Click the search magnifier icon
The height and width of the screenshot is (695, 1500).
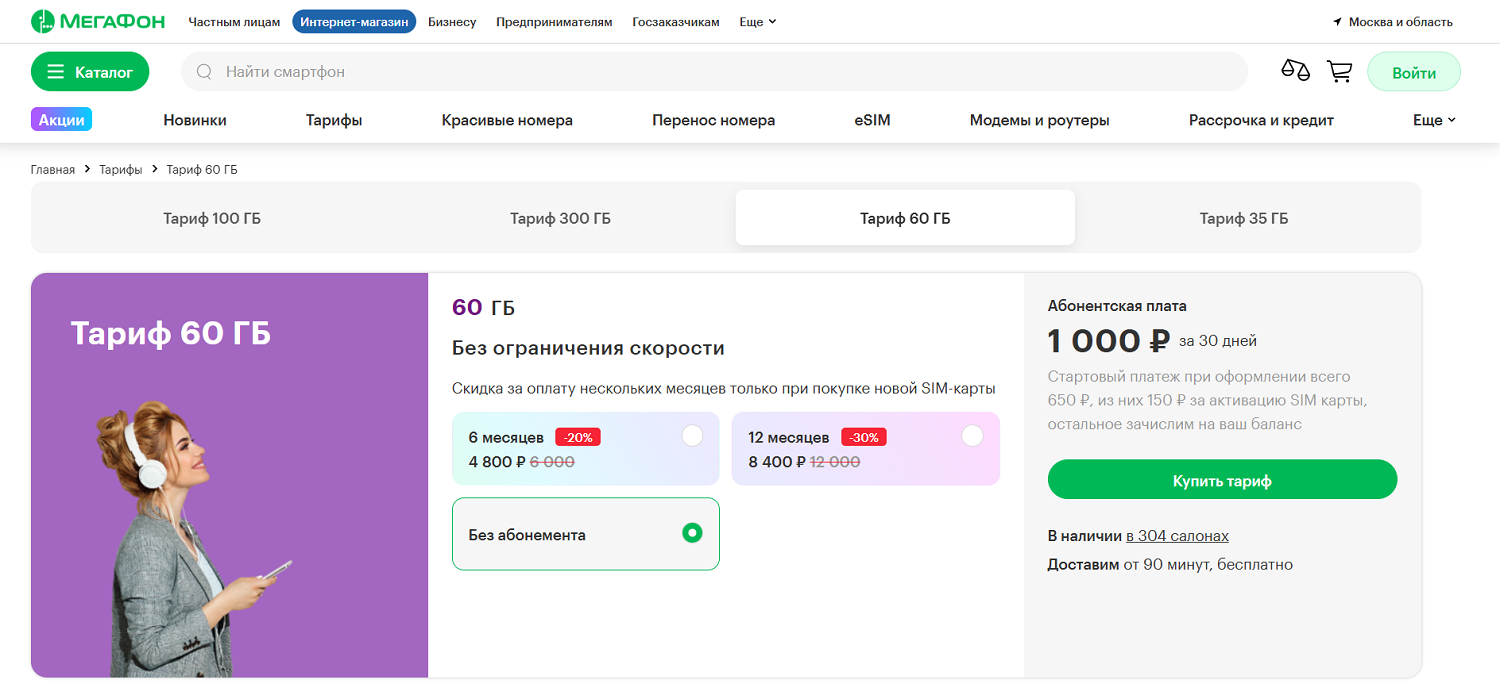point(204,71)
